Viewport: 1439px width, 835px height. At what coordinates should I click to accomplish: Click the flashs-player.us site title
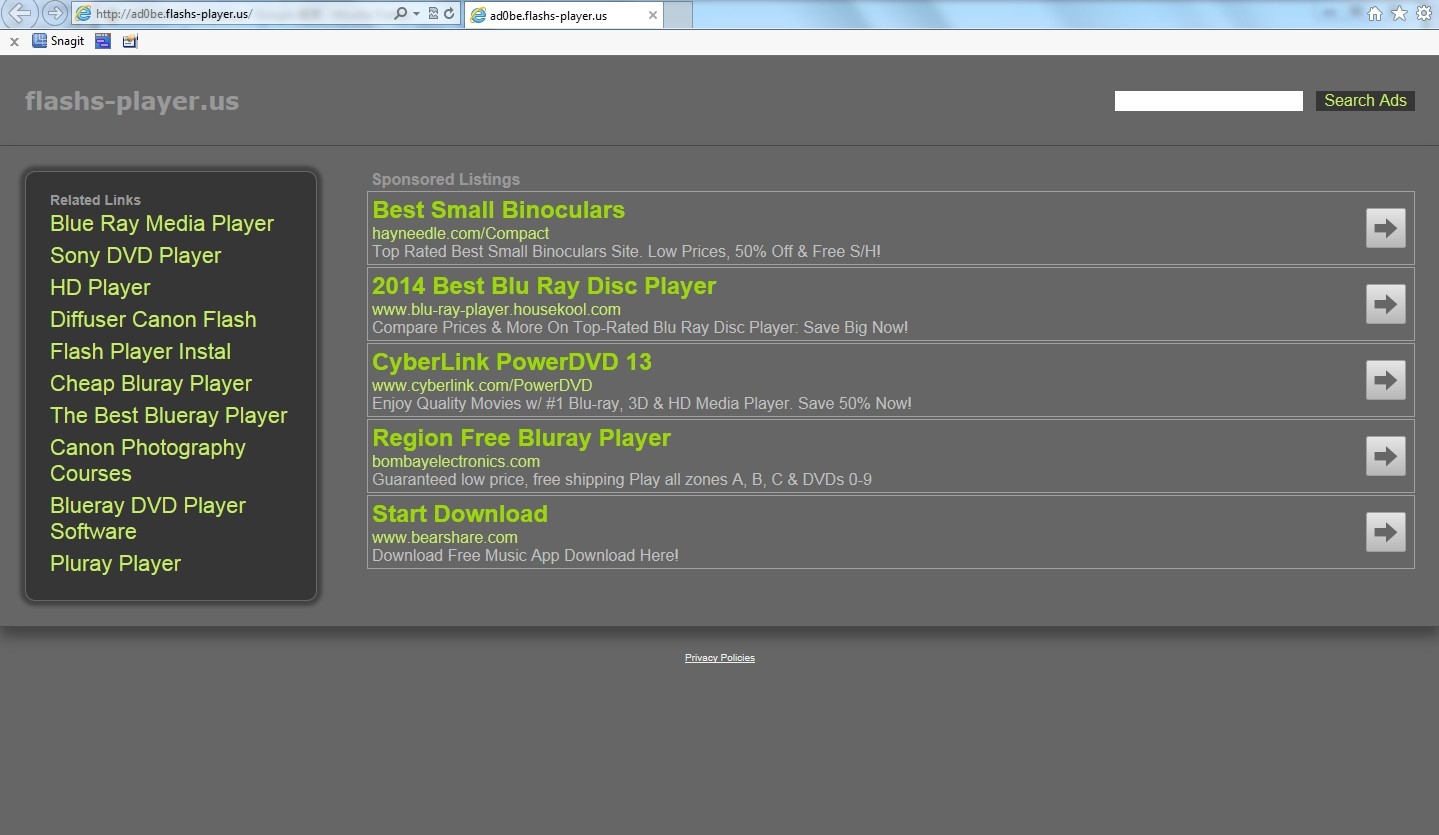pyautogui.click(x=132, y=101)
